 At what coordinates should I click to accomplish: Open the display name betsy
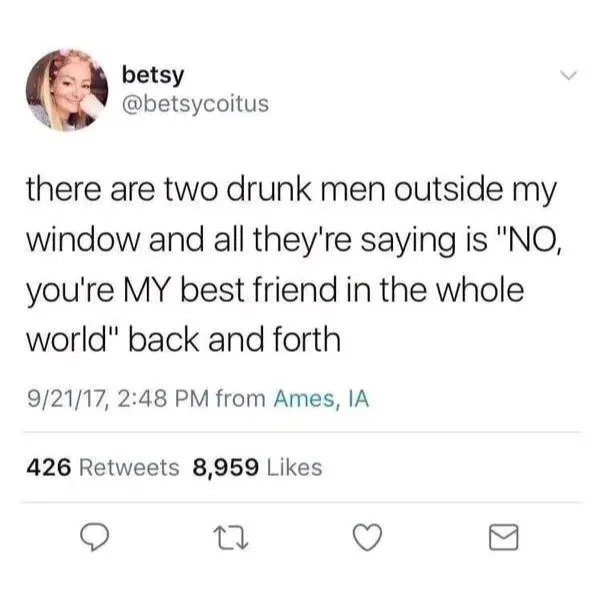point(153,75)
